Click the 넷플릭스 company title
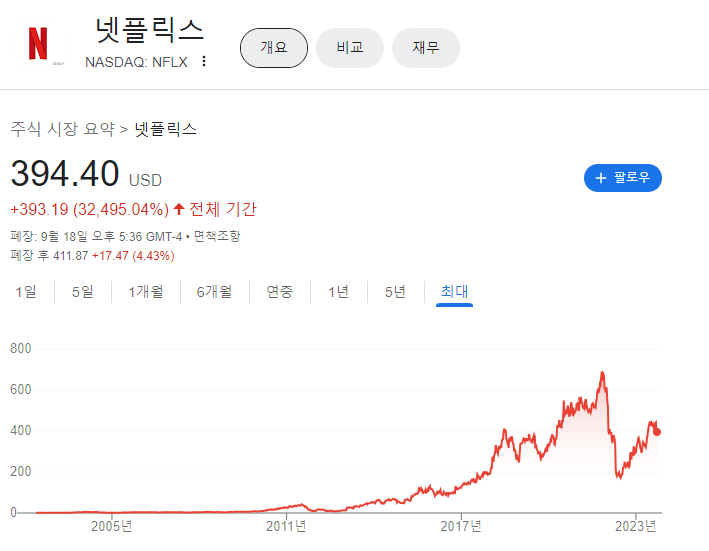The image size is (709, 551). pos(150,31)
